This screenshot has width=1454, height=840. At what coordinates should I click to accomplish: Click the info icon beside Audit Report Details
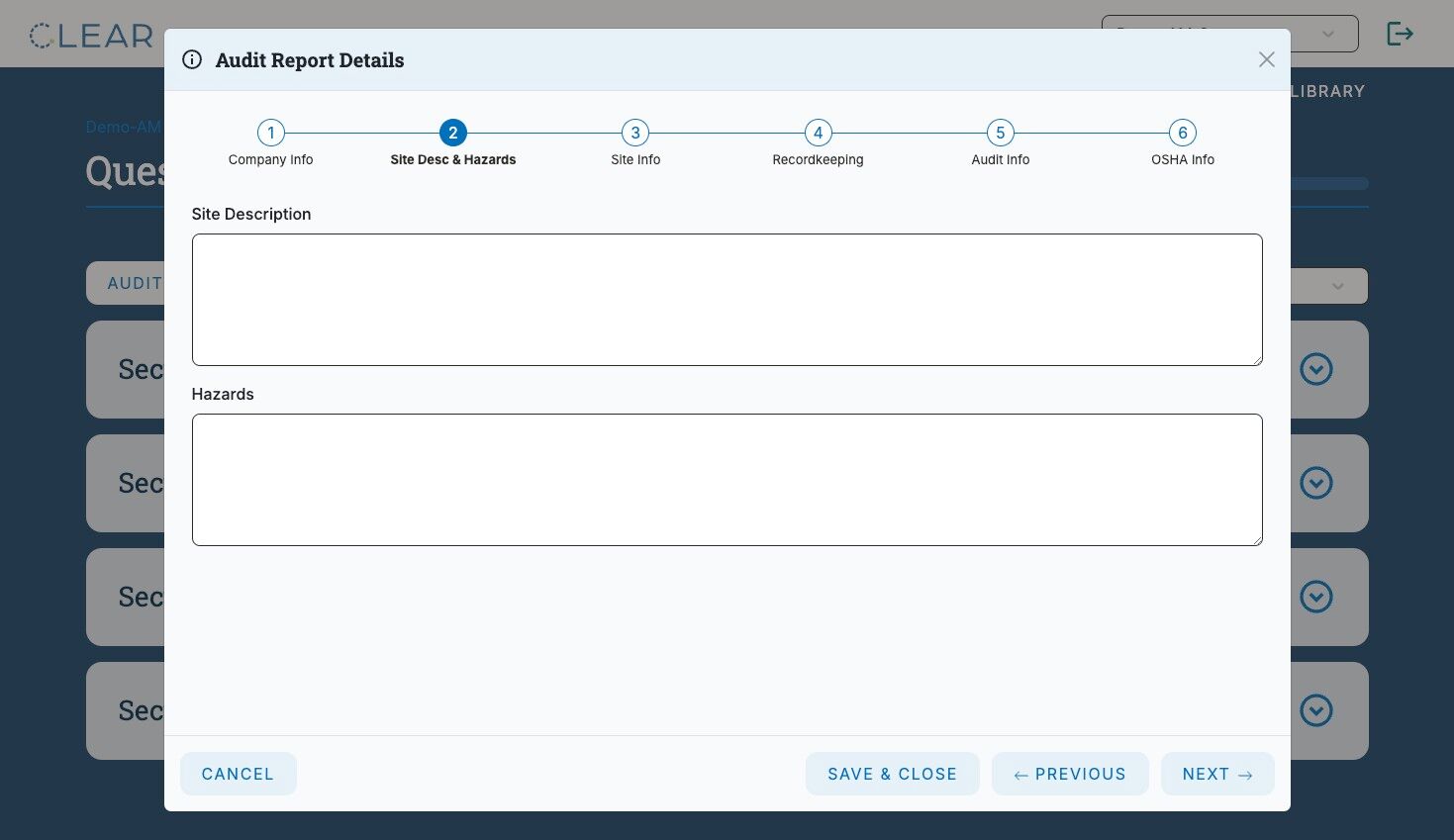192,59
